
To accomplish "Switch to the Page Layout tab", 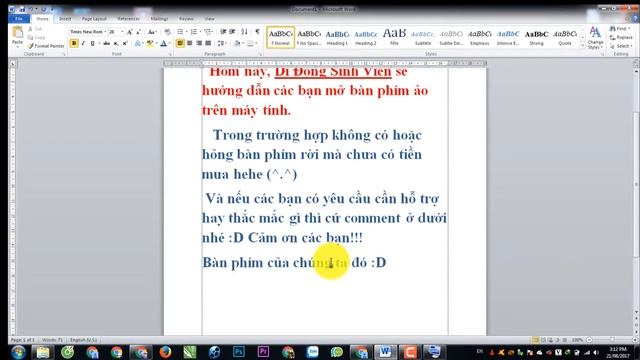I will 94,19.
